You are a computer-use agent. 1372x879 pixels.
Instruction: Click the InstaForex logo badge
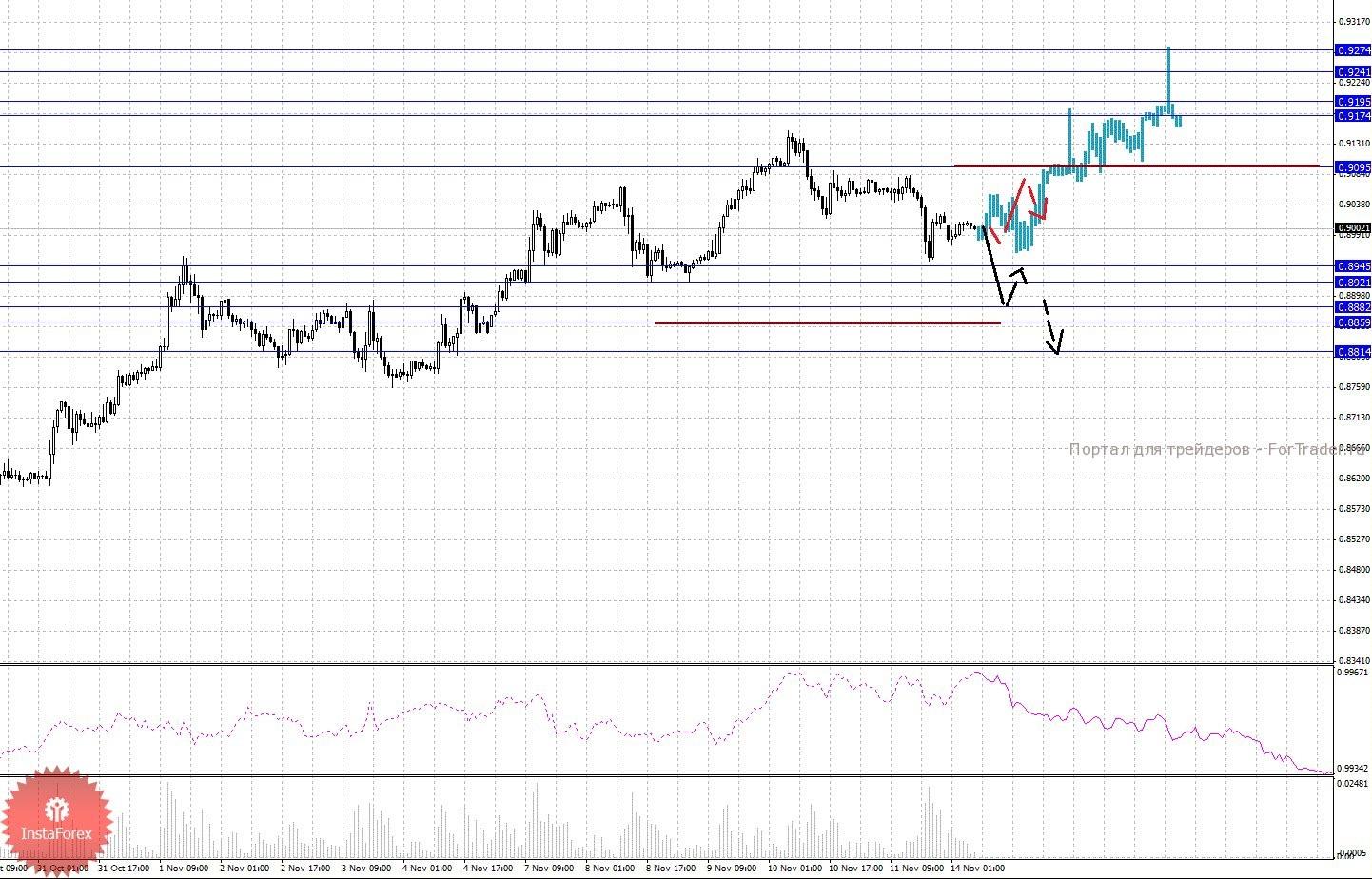click(57, 819)
